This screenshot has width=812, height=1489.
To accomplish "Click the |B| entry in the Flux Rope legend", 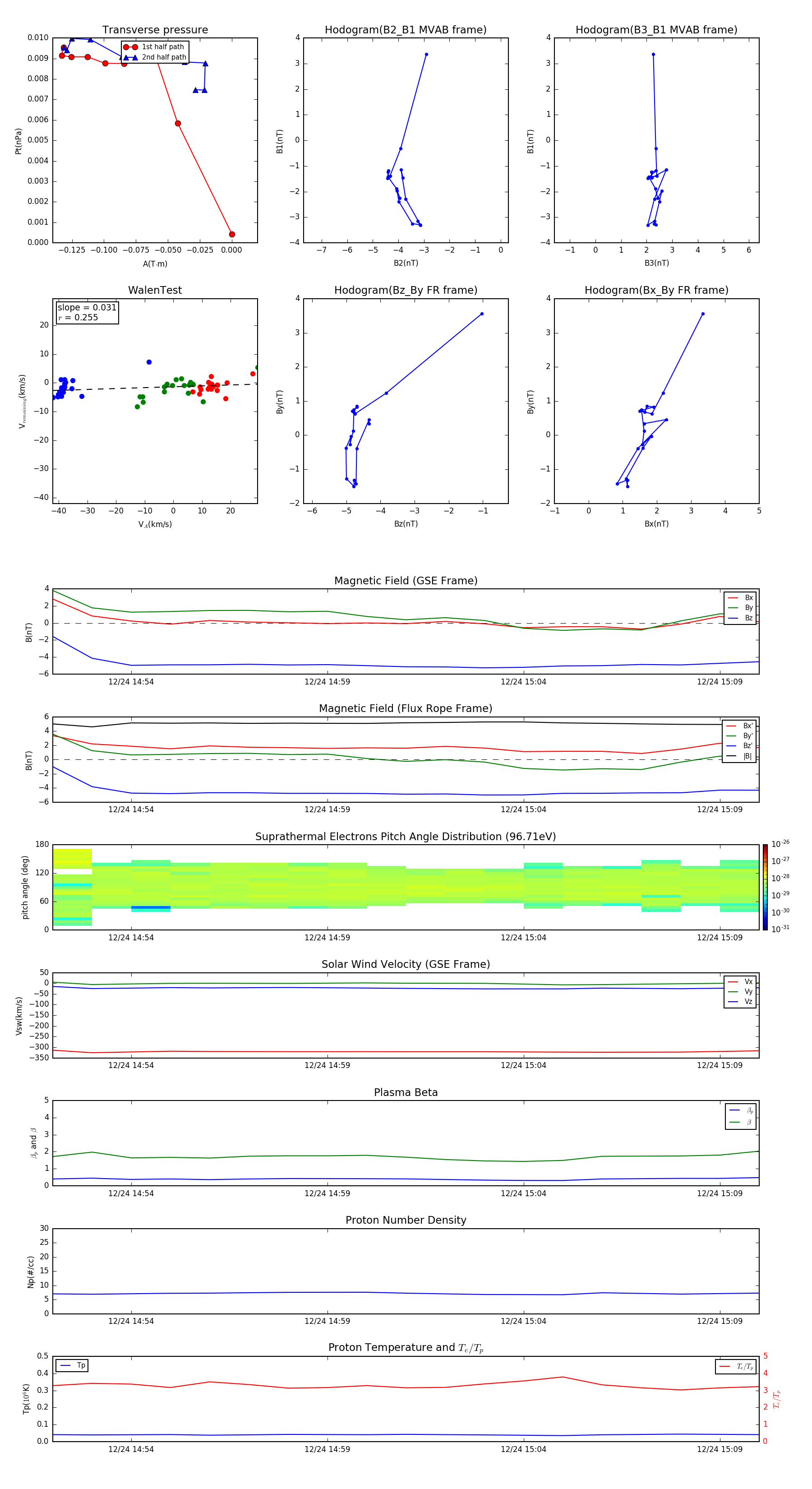I will (740, 757).
